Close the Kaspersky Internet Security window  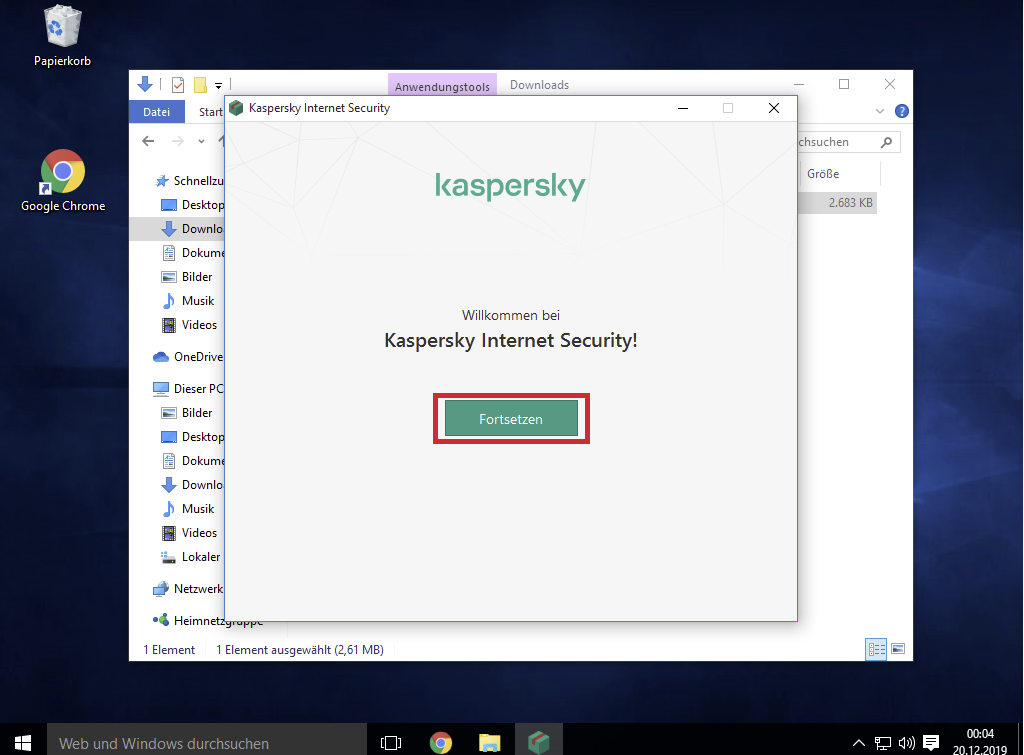point(774,108)
